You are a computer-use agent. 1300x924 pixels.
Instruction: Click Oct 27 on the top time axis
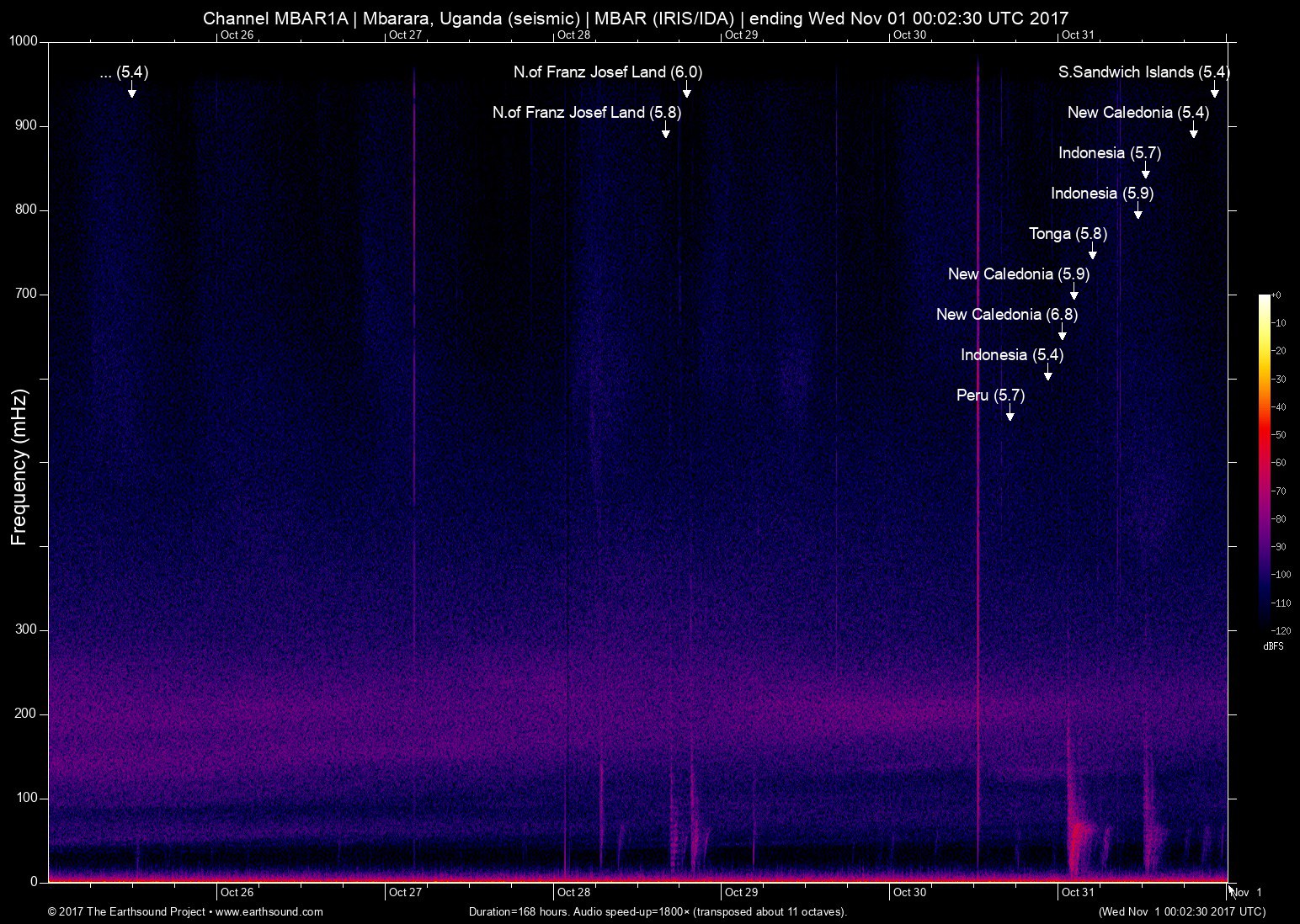coord(405,35)
